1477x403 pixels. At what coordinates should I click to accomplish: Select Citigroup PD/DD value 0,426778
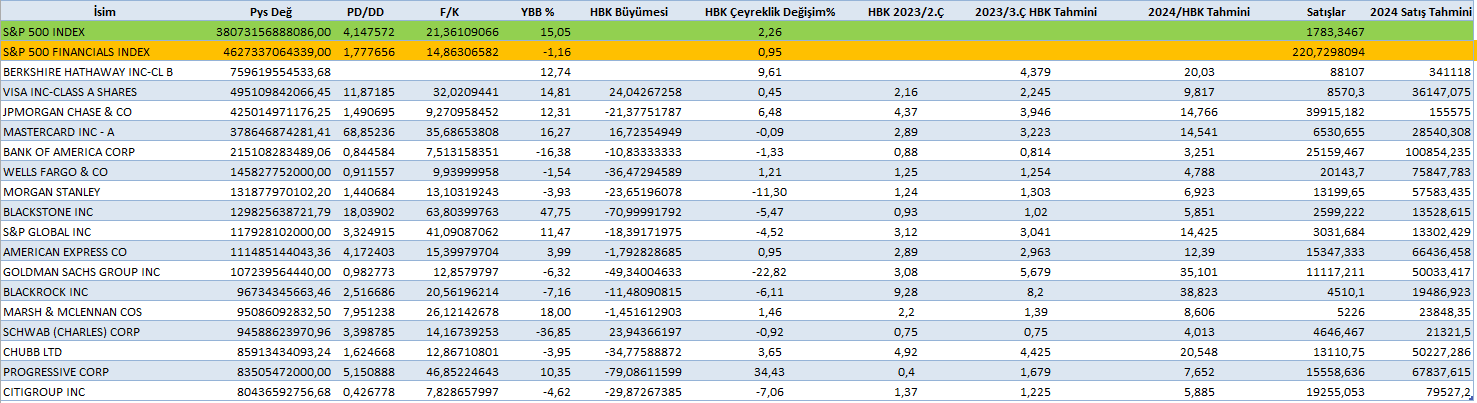368,392
